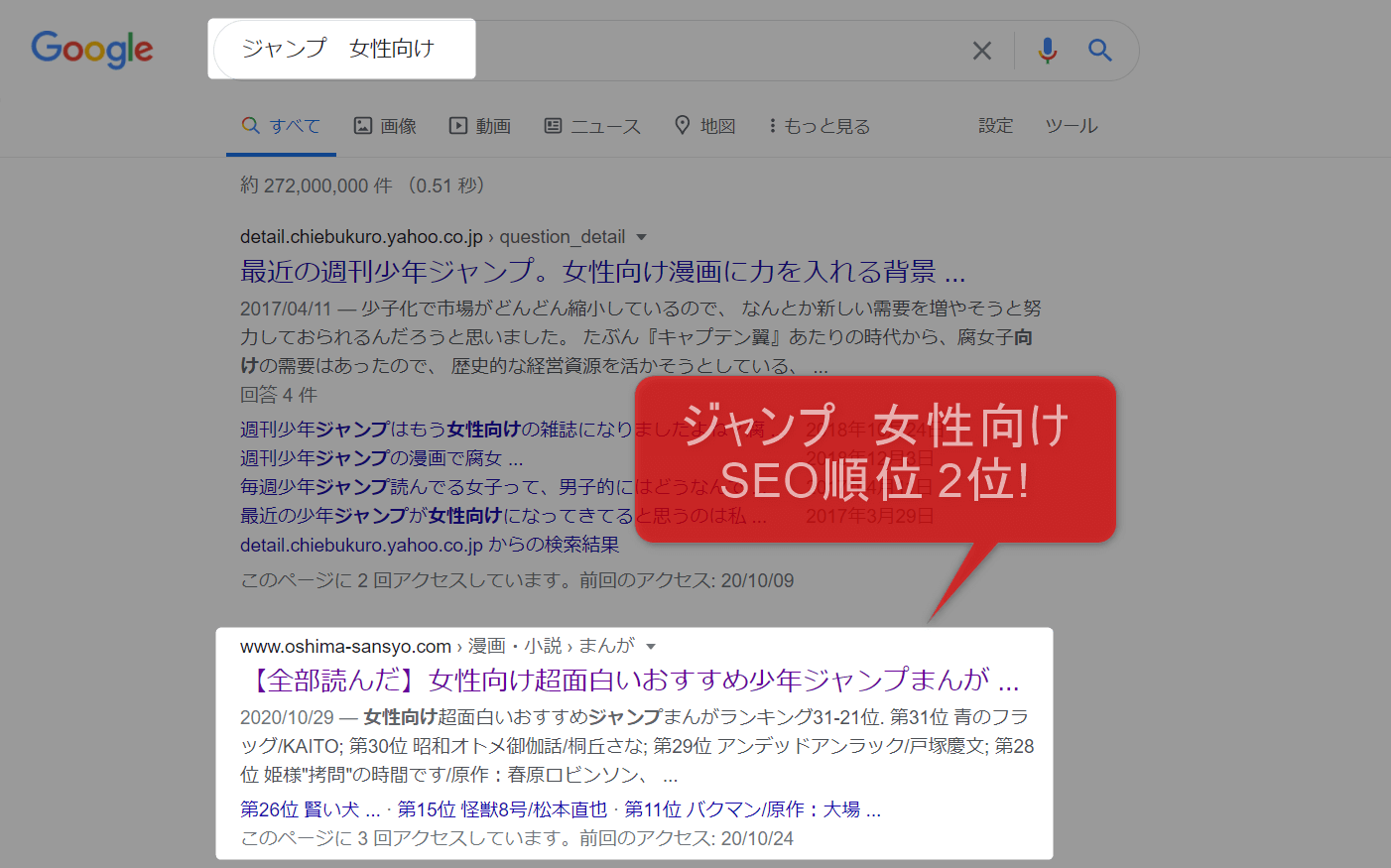Click the detail.chiebukuro.yahoo.co.jp URL text

tap(361, 237)
